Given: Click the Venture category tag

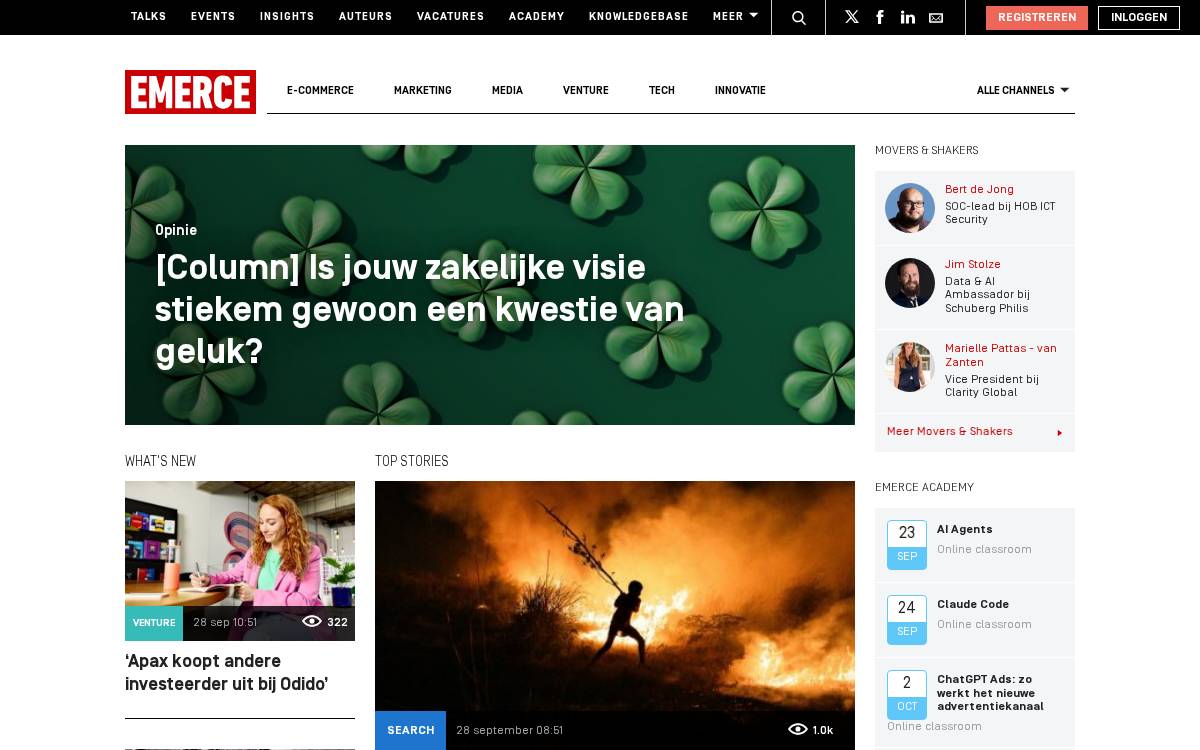Looking at the screenshot, I should (x=154, y=623).
